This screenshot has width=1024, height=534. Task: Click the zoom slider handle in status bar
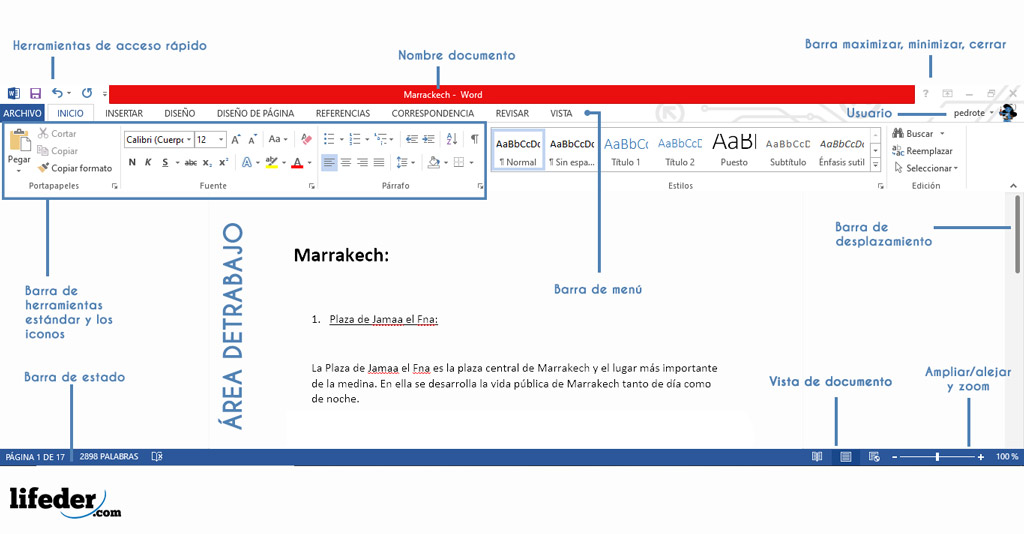(x=937, y=457)
